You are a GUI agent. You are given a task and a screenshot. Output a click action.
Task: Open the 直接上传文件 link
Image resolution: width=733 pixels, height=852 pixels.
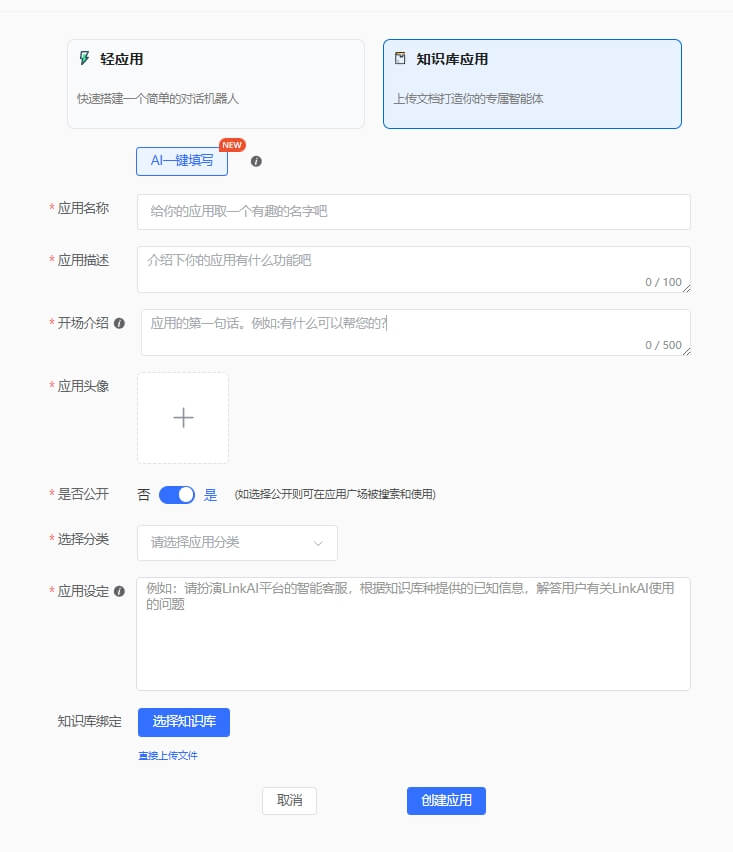tap(168, 756)
